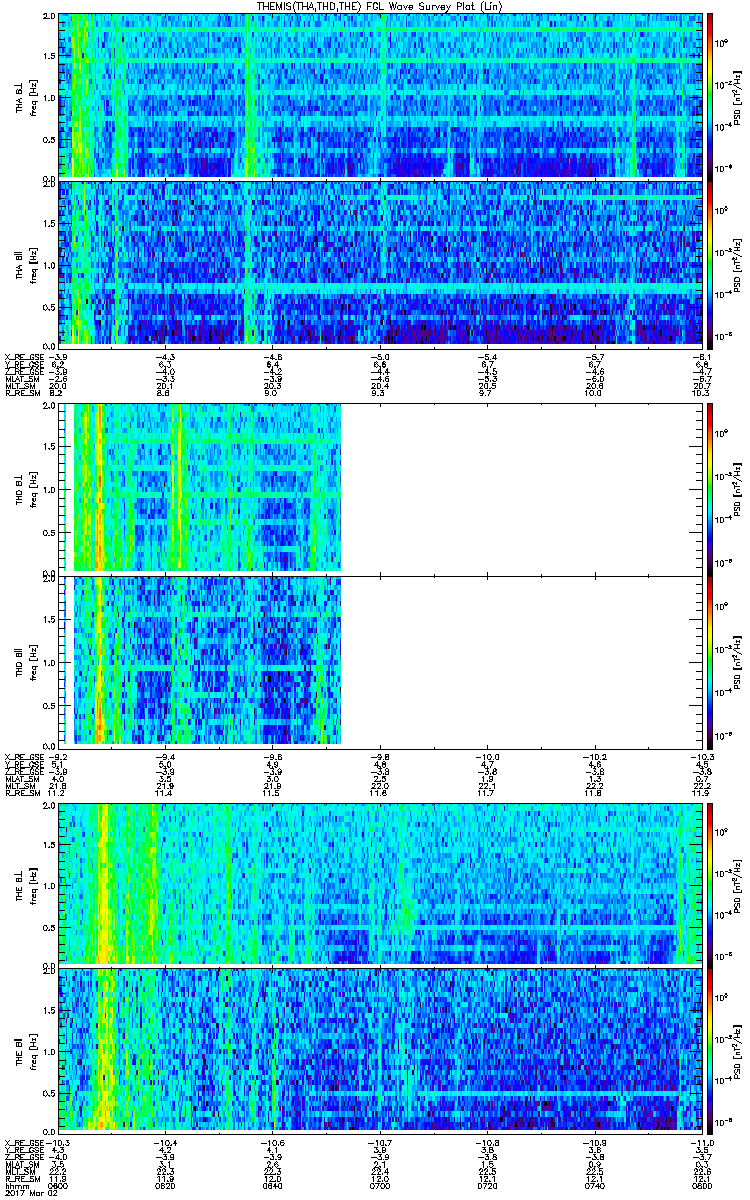Click the 'PSD [nT²/Hz]' label beside THE B∥ panel
750x1200 pixels.
738,1051
